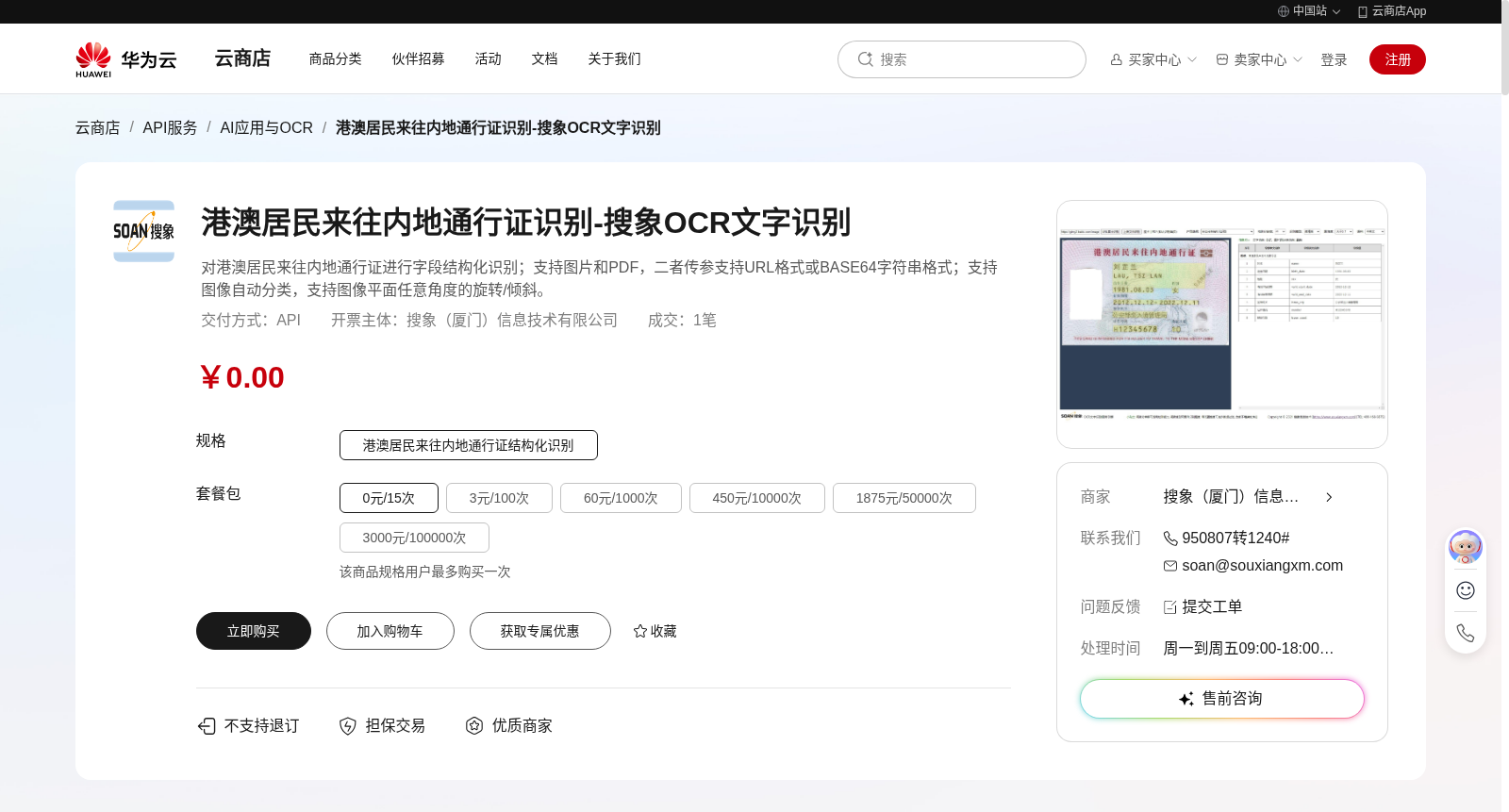Click the red 注册 button

click(x=1398, y=59)
